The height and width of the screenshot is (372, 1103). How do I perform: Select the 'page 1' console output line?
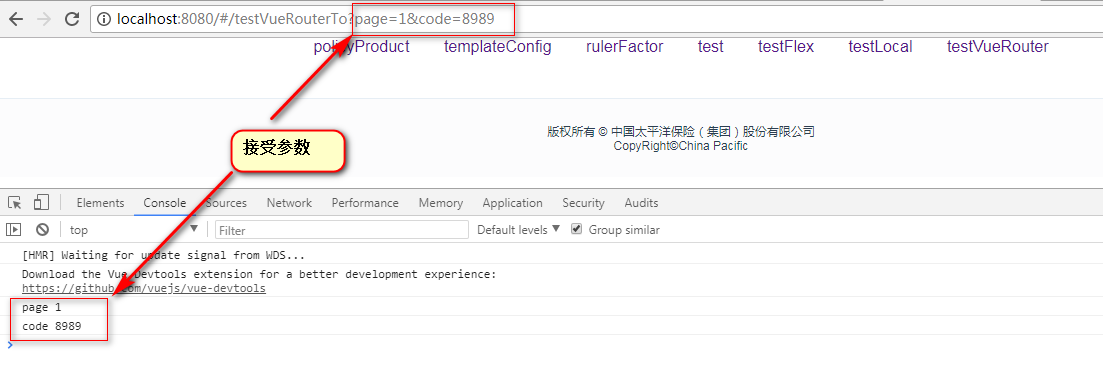42,307
